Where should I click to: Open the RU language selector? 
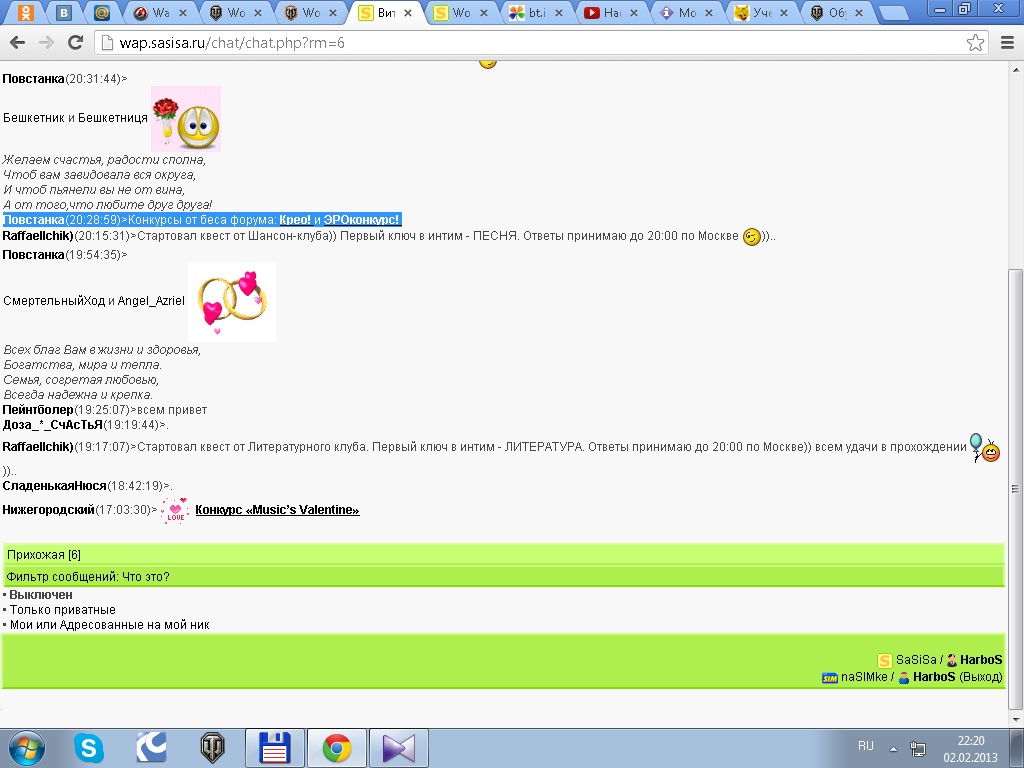[x=866, y=746]
